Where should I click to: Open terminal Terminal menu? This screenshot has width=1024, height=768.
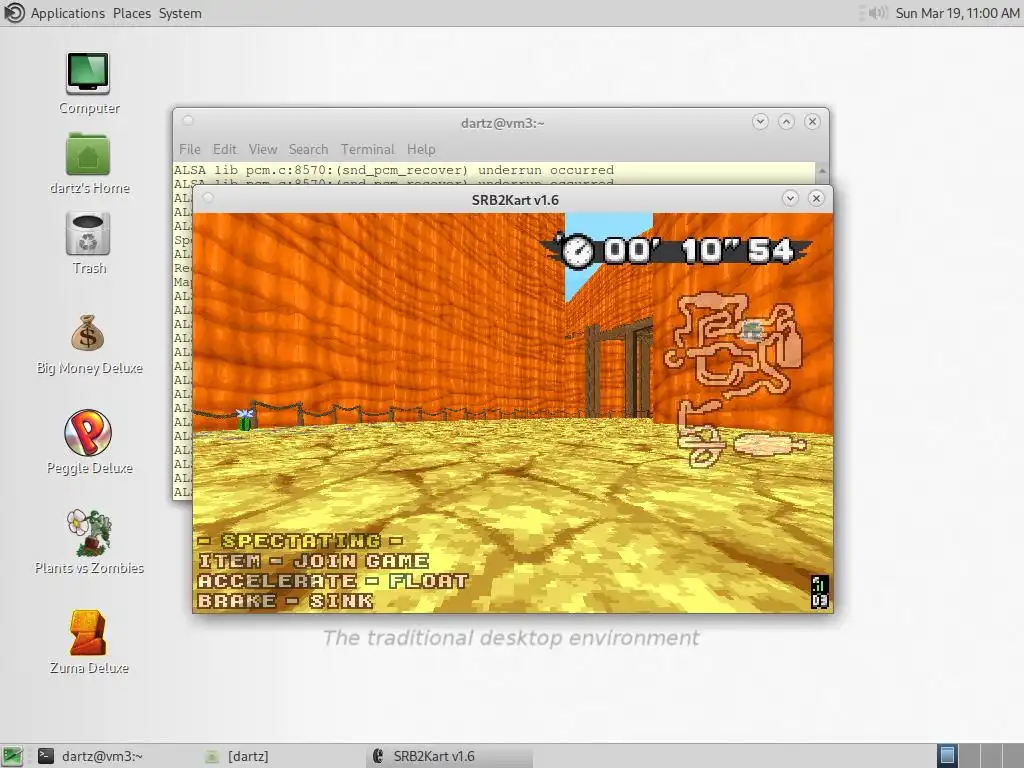click(x=367, y=150)
